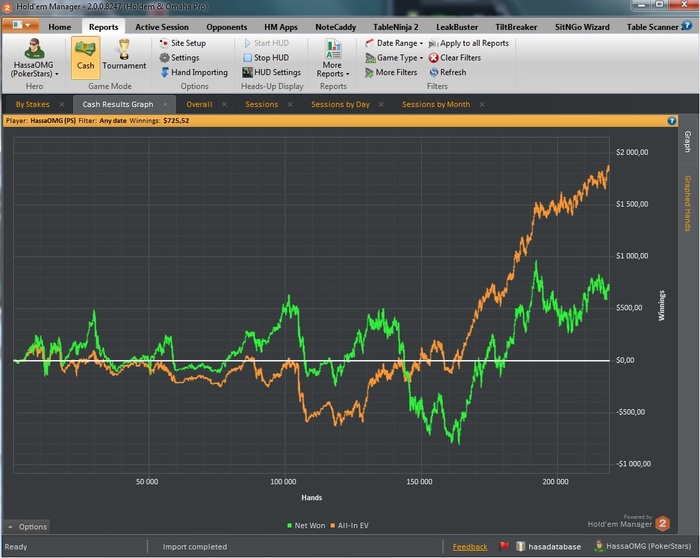The width and height of the screenshot is (700, 558).
Task: Switch to Tournament game mode
Action: 124,55
